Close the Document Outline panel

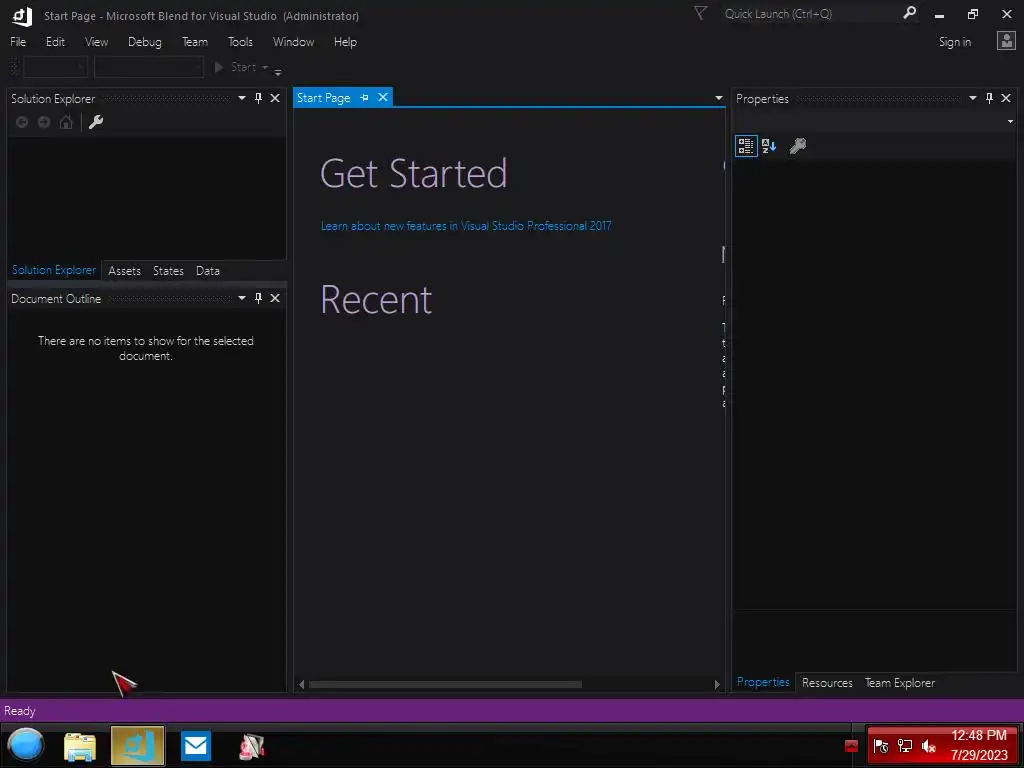275,298
